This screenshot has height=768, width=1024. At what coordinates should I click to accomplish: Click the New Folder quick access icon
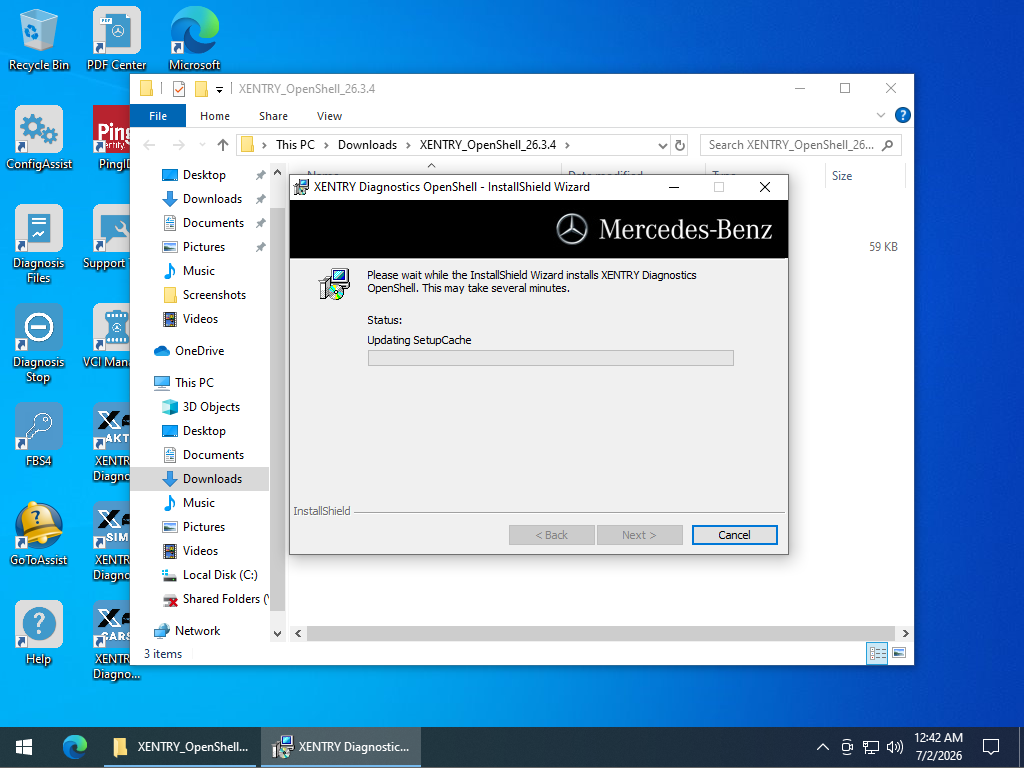tap(201, 89)
